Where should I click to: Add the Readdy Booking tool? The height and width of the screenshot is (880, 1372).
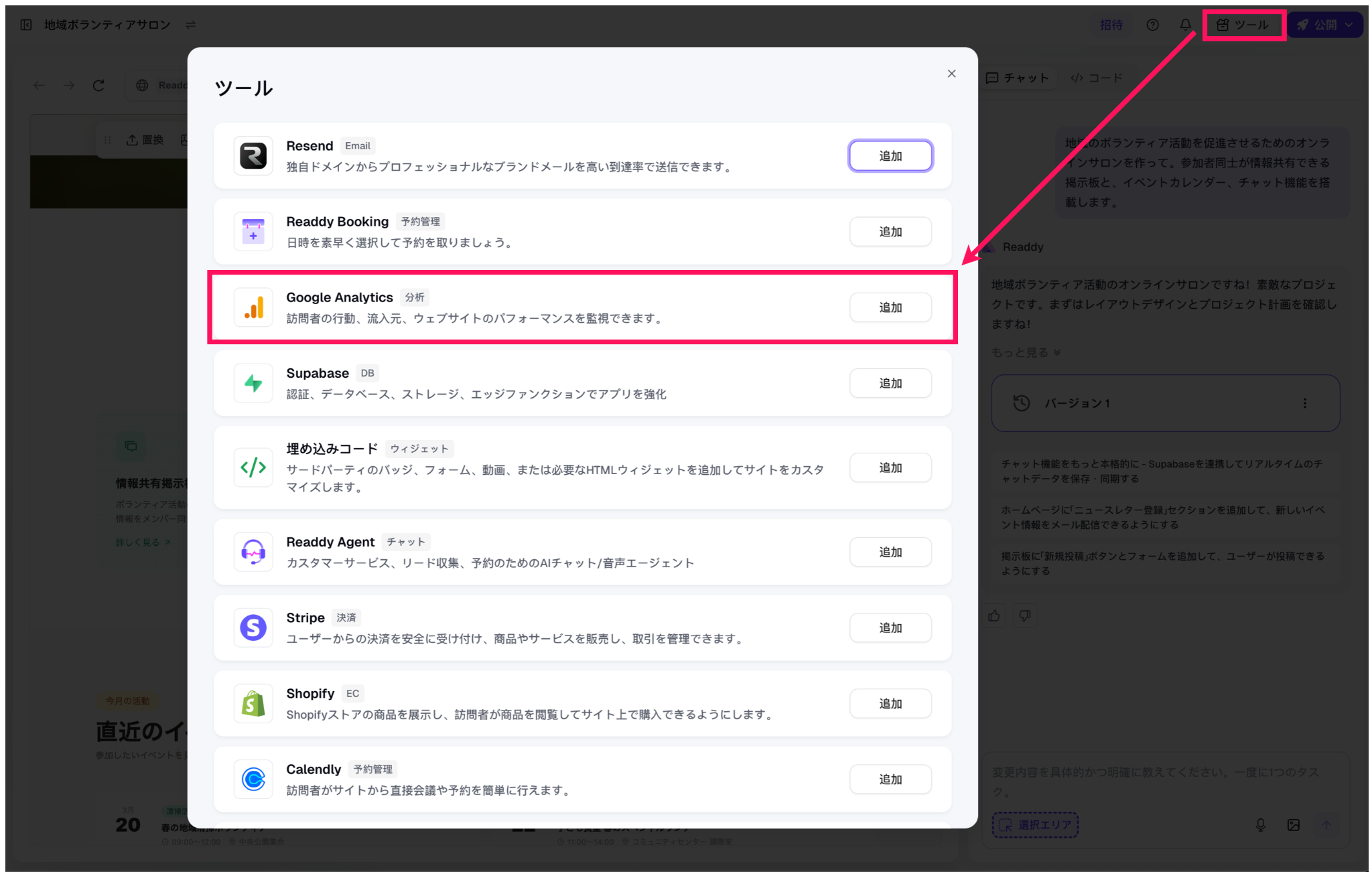tap(890, 232)
